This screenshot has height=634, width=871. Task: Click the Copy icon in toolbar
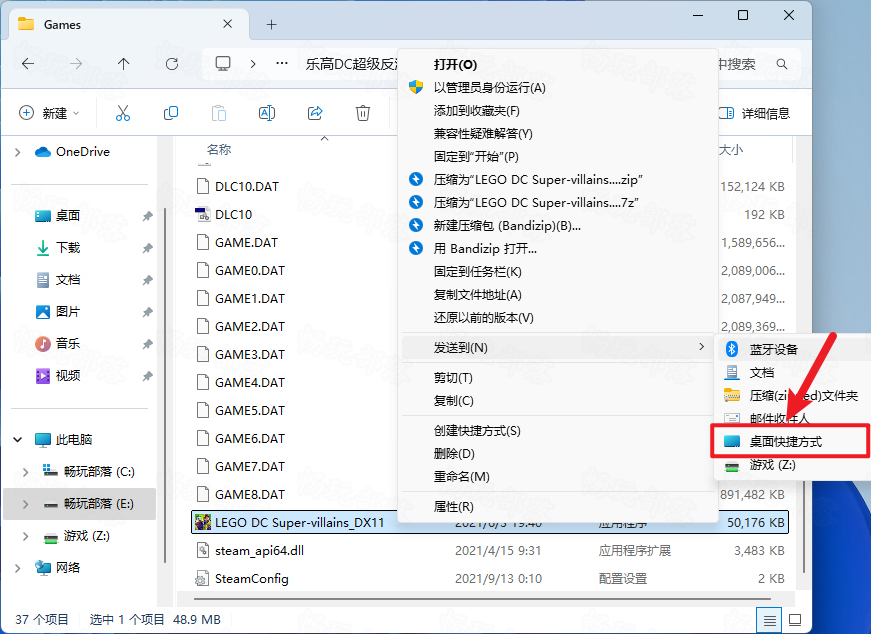[x=171, y=113]
